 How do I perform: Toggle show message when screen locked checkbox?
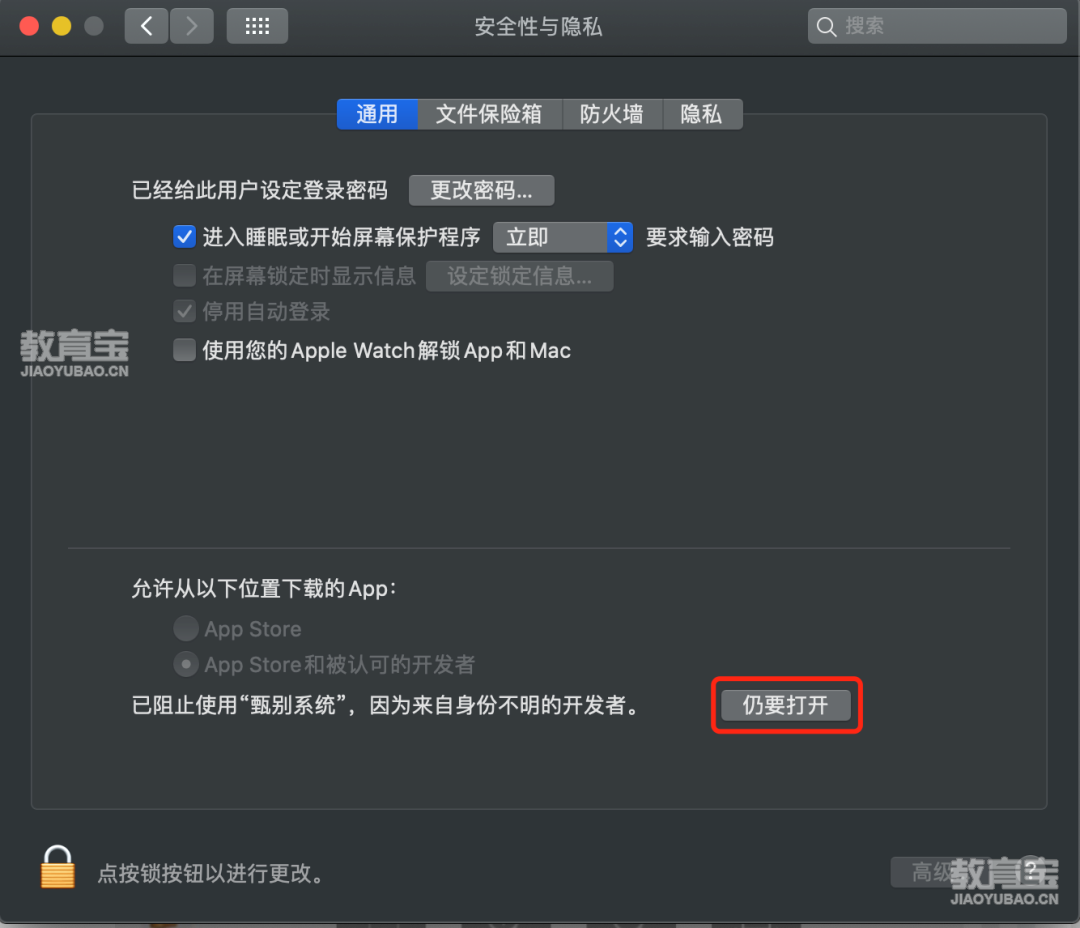(x=184, y=276)
